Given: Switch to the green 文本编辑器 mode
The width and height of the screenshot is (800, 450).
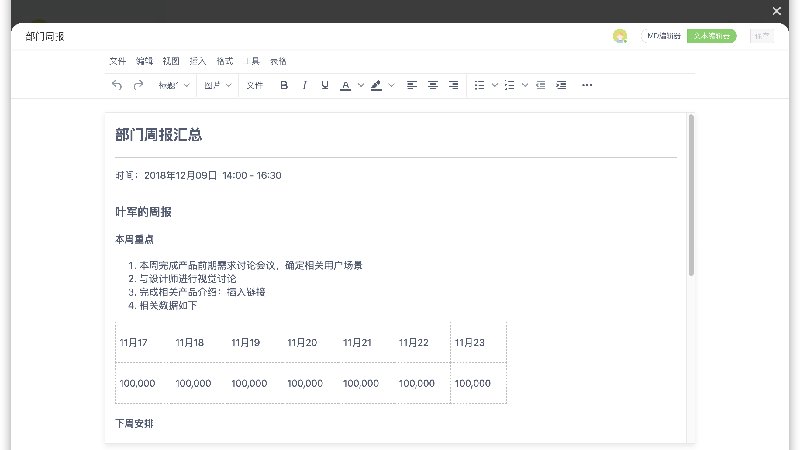Looking at the screenshot, I should [712, 36].
